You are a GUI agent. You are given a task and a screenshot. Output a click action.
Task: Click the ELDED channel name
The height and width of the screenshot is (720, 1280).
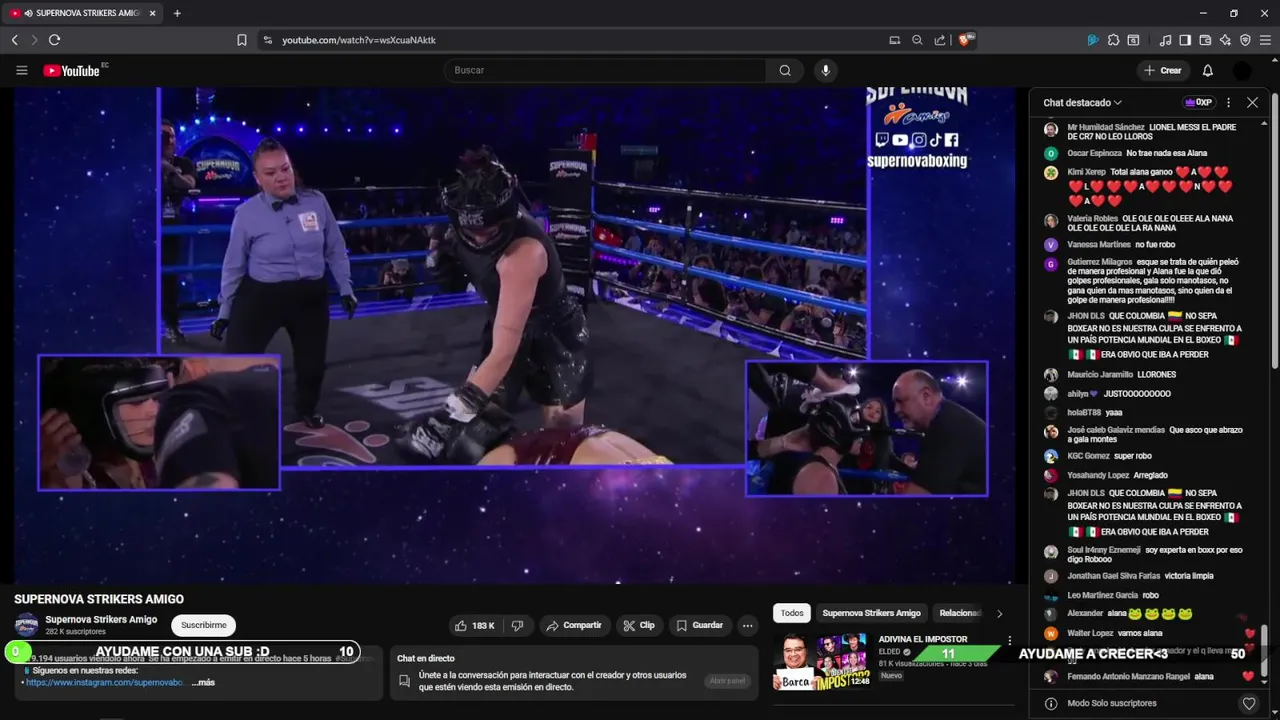[x=888, y=652]
